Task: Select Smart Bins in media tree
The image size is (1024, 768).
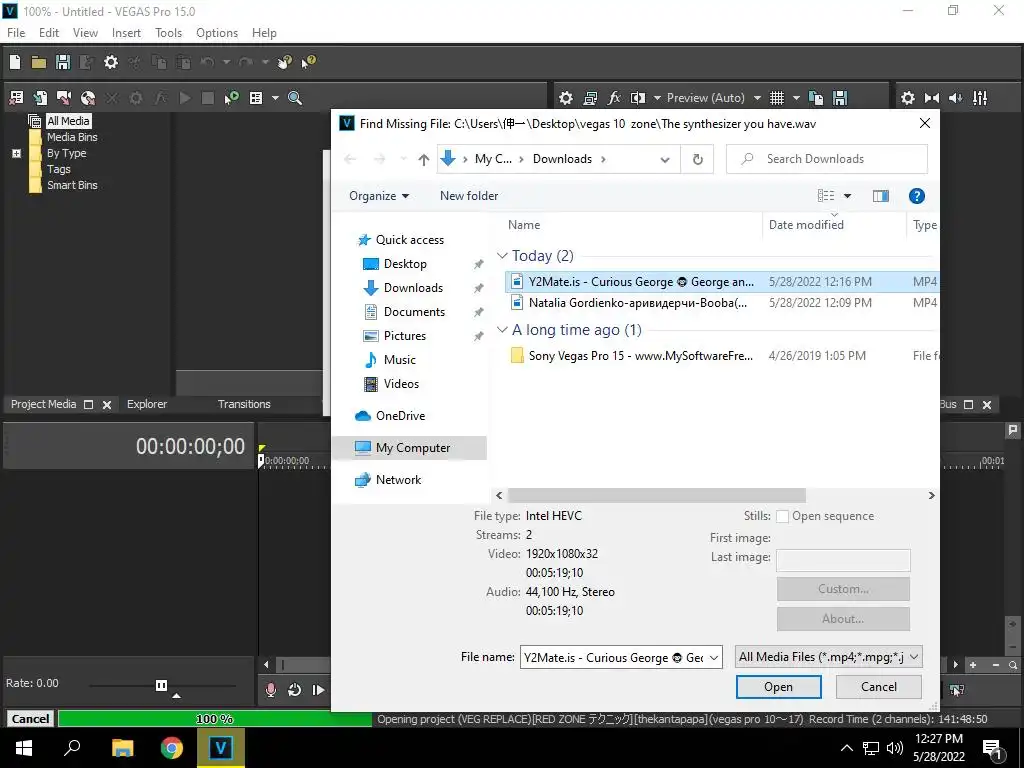Action: pos(72,185)
